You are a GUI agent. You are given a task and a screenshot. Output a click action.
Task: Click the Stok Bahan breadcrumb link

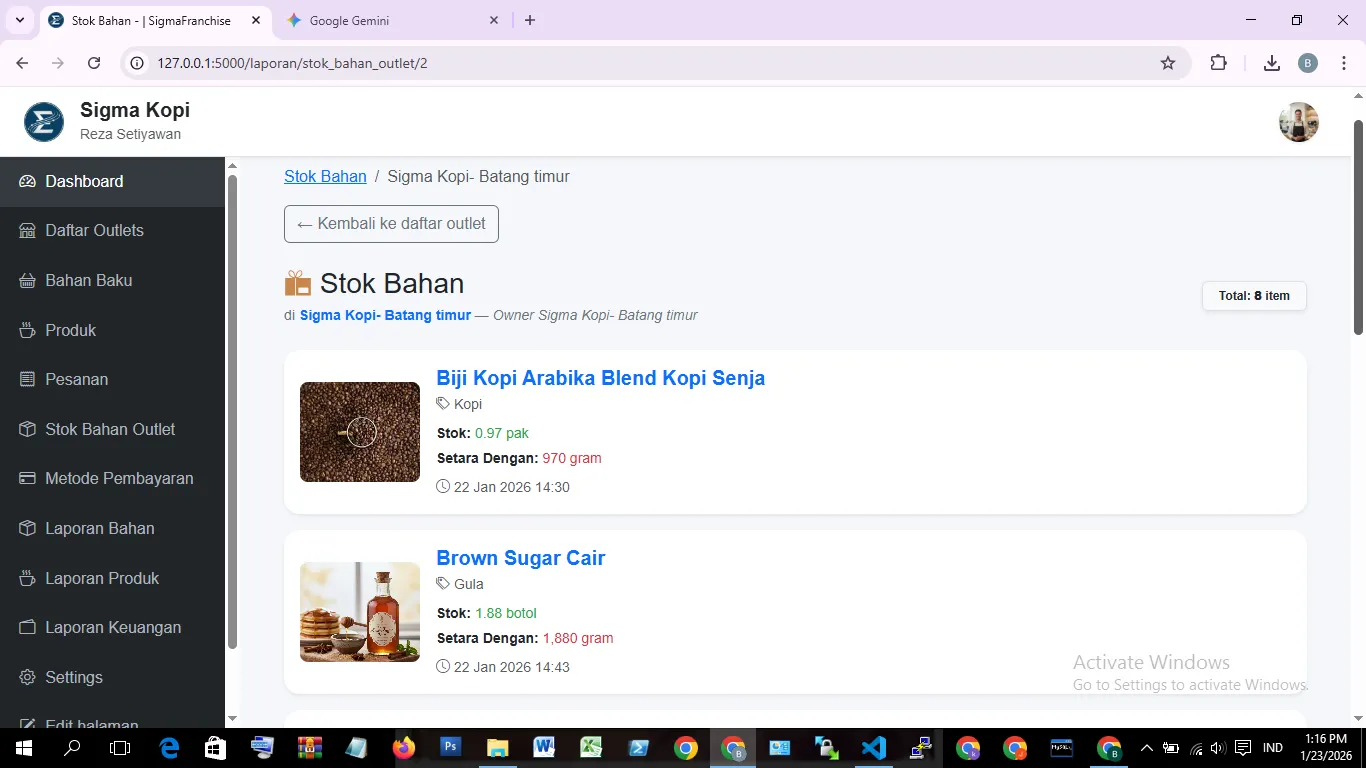(325, 176)
